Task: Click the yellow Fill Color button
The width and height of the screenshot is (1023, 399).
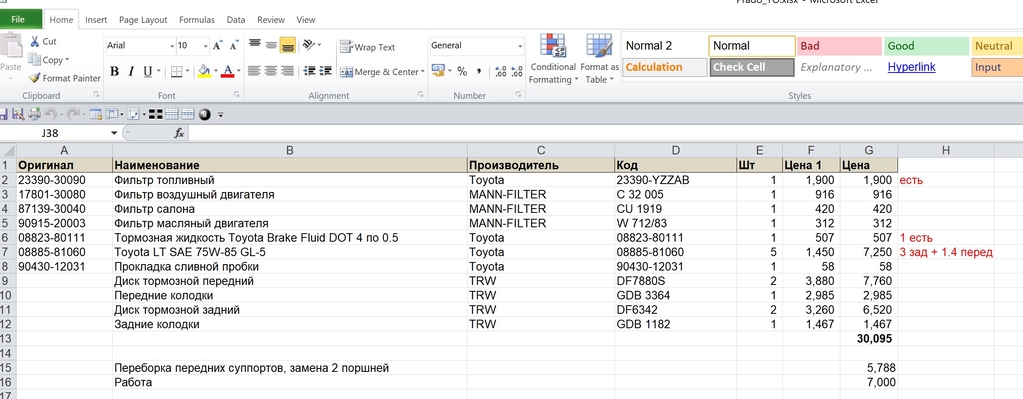Action: [205, 71]
